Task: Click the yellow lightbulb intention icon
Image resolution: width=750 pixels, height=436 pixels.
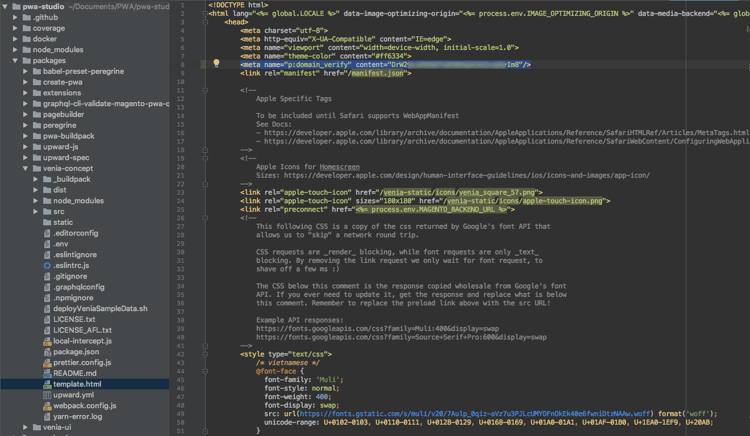Action: tap(217, 63)
